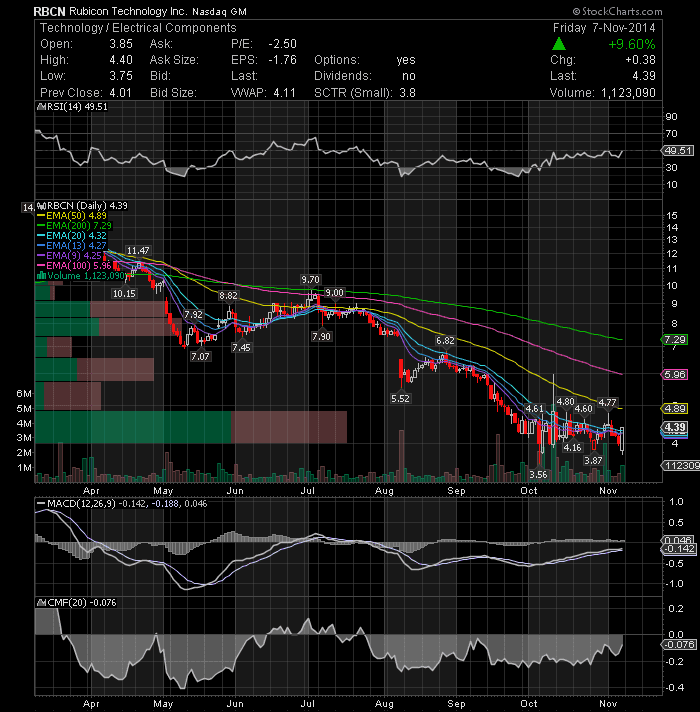Viewport: 700px width, 712px height.
Task: Click the CMF(20) legend area icon
Action: pos(41,603)
